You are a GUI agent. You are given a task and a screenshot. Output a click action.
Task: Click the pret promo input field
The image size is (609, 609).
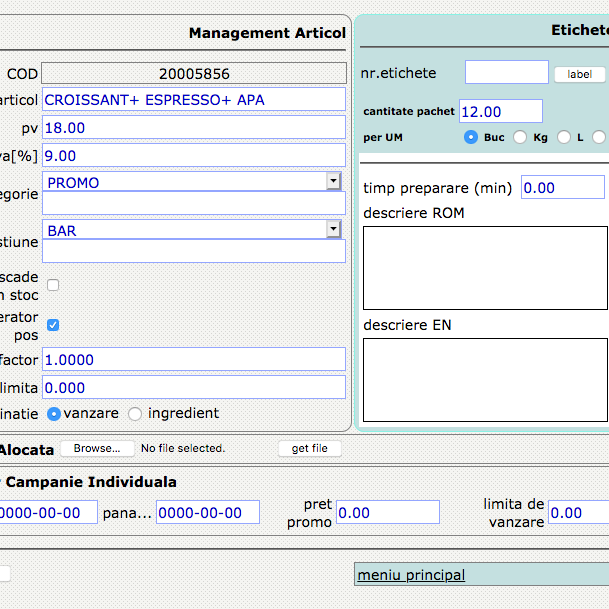click(387, 513)
